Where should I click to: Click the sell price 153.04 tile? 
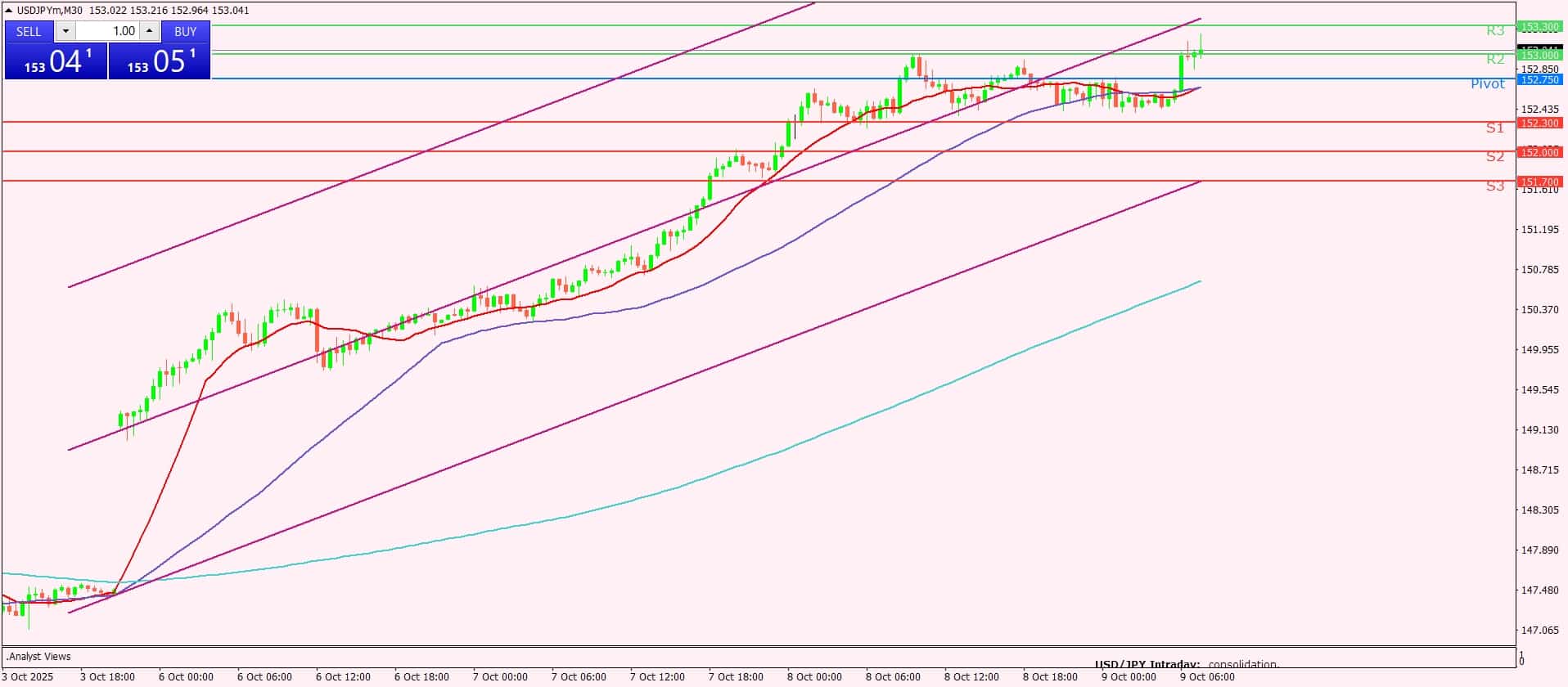(56, 61)
